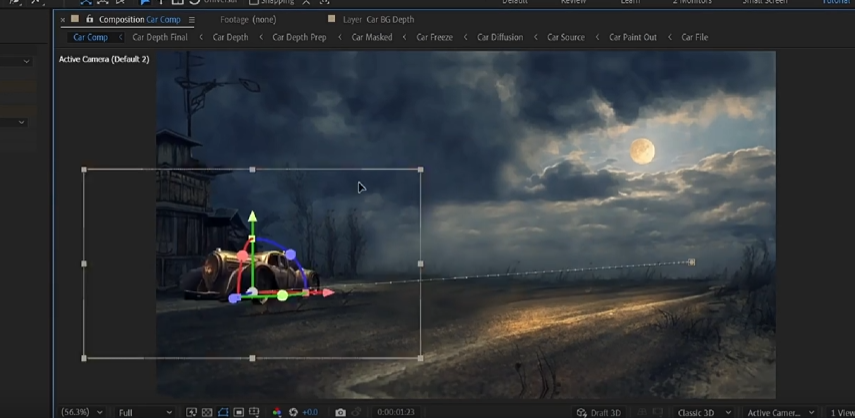Open the Car Diffusion breadcrumb
This screenshot has height=418, width=855.
click(x=500, y=37)
